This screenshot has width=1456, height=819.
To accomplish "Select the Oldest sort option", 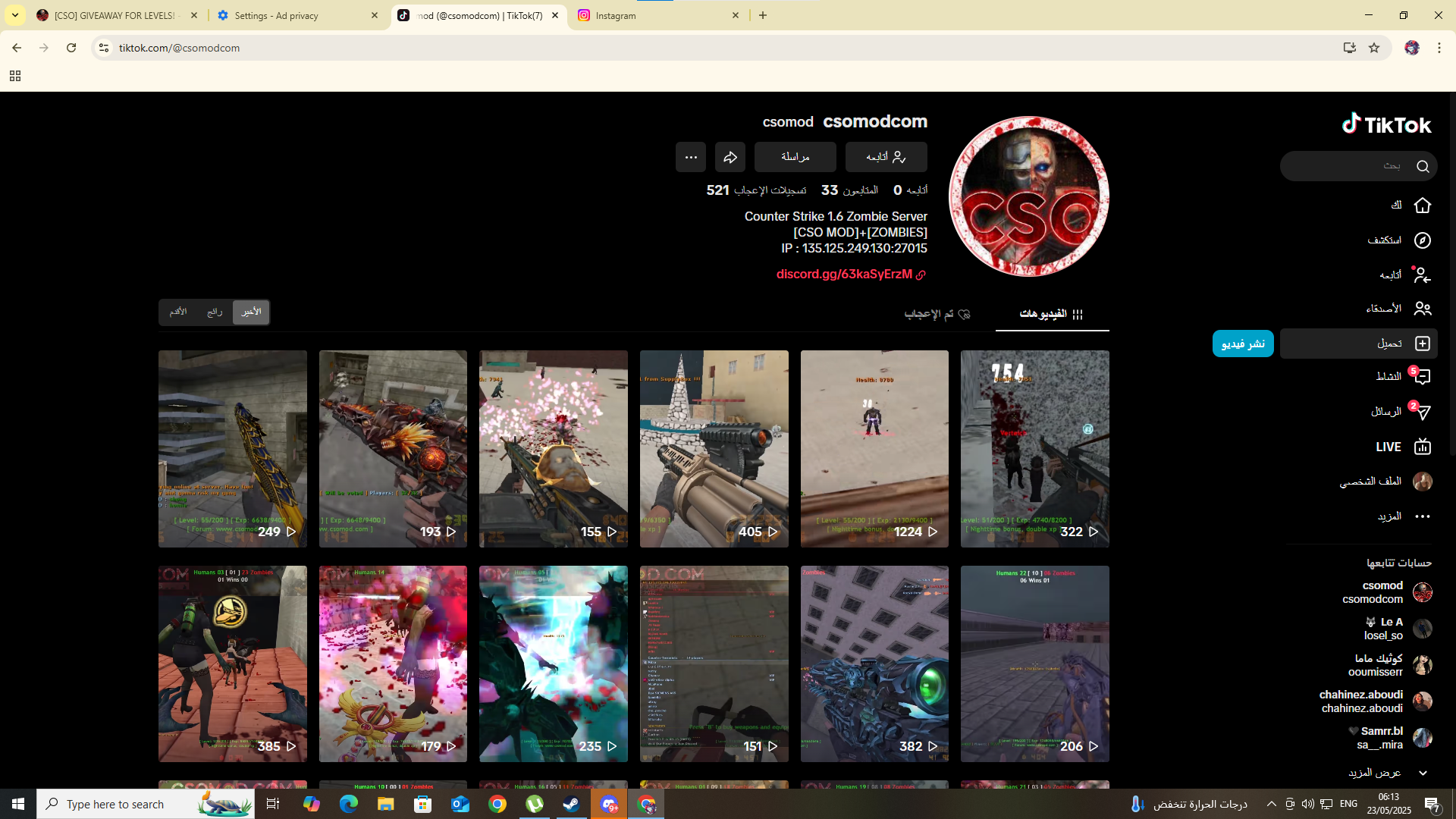I will click(178, 312).
